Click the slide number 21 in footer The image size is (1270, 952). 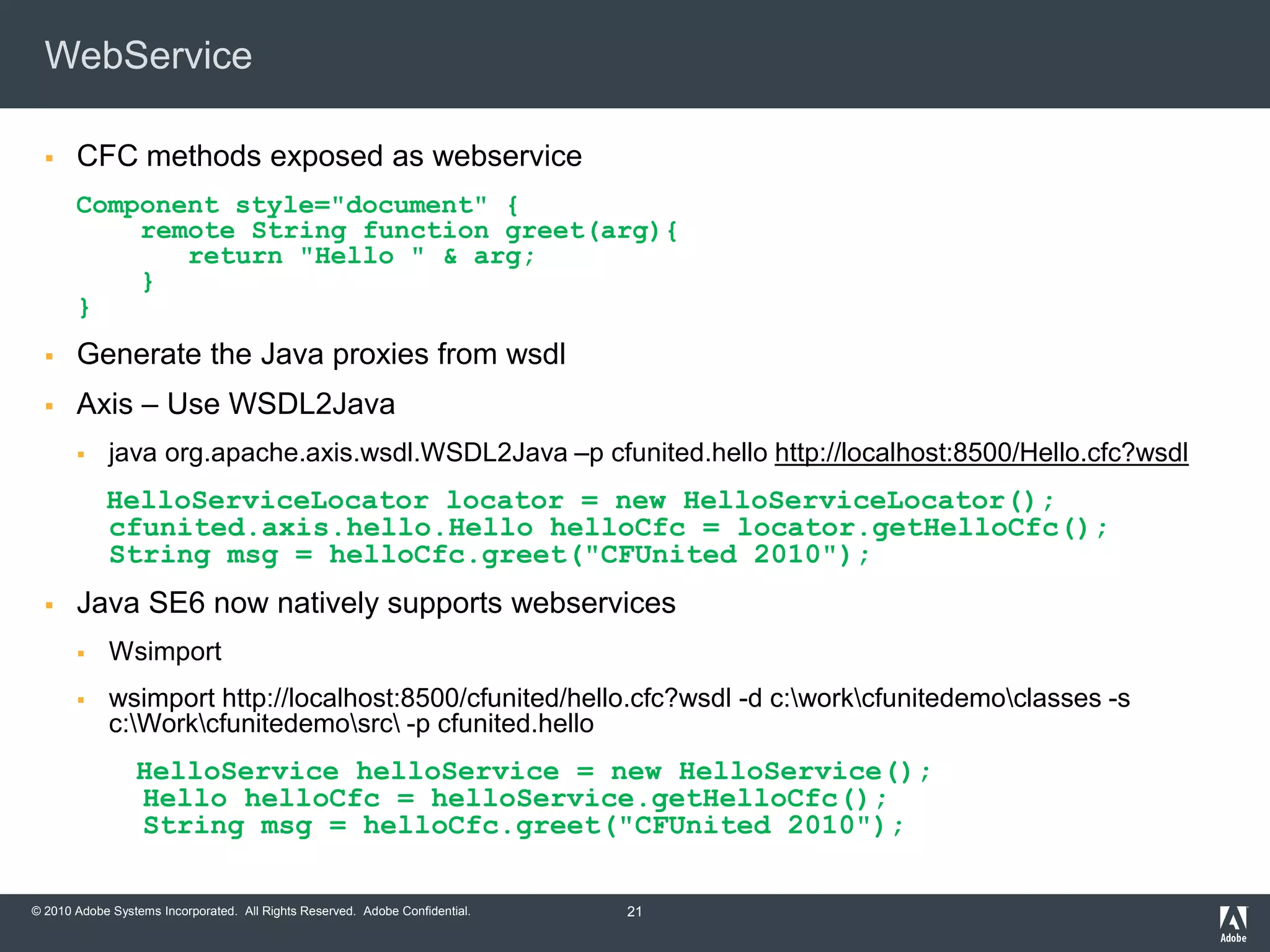(x=634, y=912)
